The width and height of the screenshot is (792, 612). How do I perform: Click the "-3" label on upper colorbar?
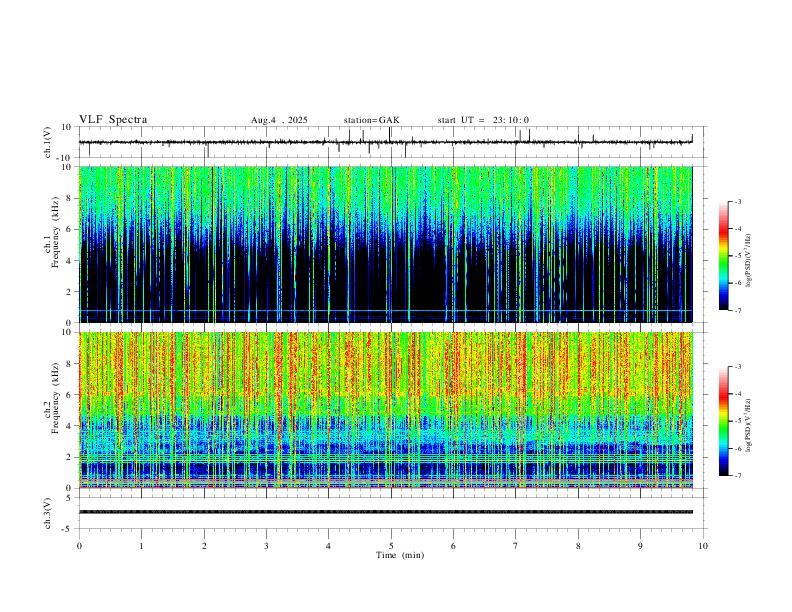point(737,201)
